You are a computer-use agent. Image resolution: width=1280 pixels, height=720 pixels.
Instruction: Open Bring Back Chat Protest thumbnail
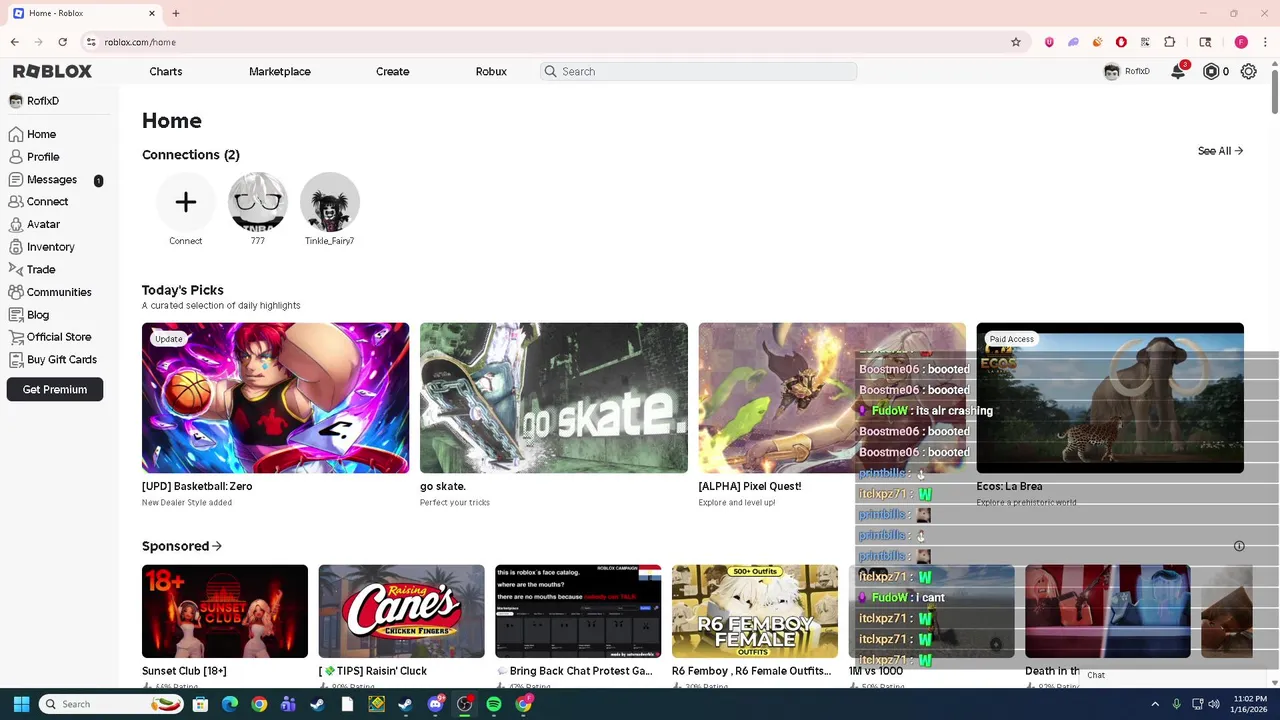point(578,611)
